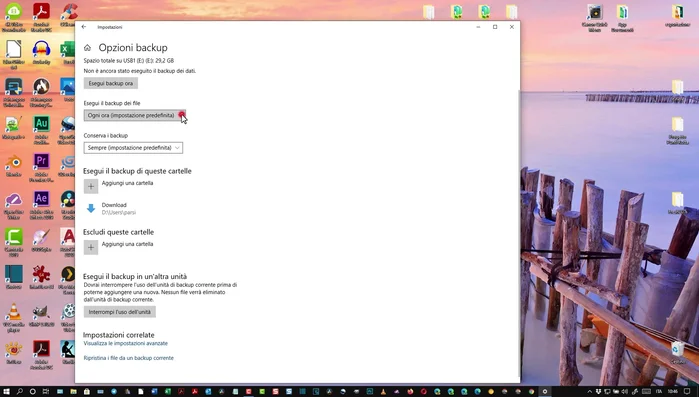Open Cortana circle on the taskbar

point(33,392)
